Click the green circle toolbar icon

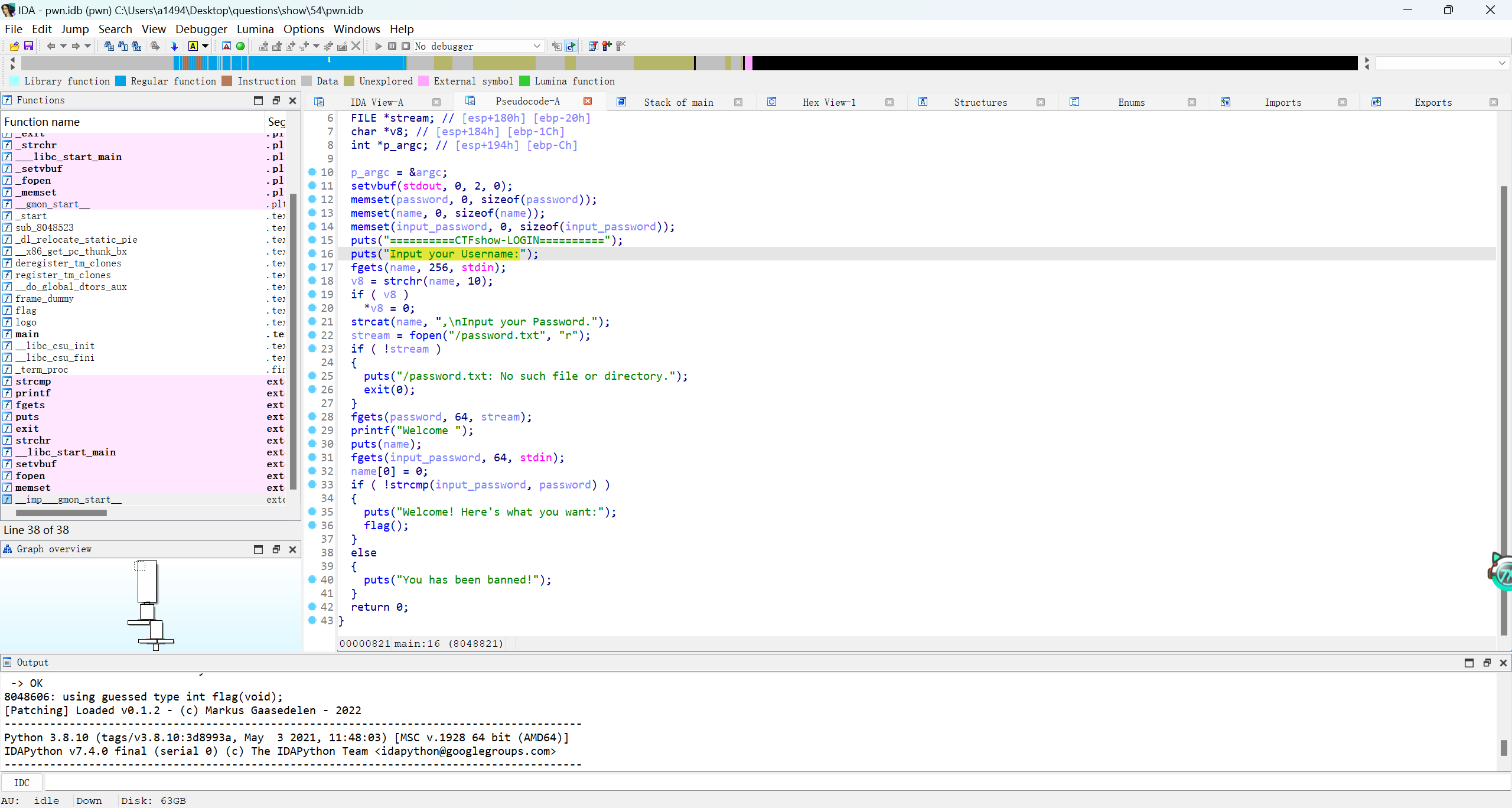[240, 46]
